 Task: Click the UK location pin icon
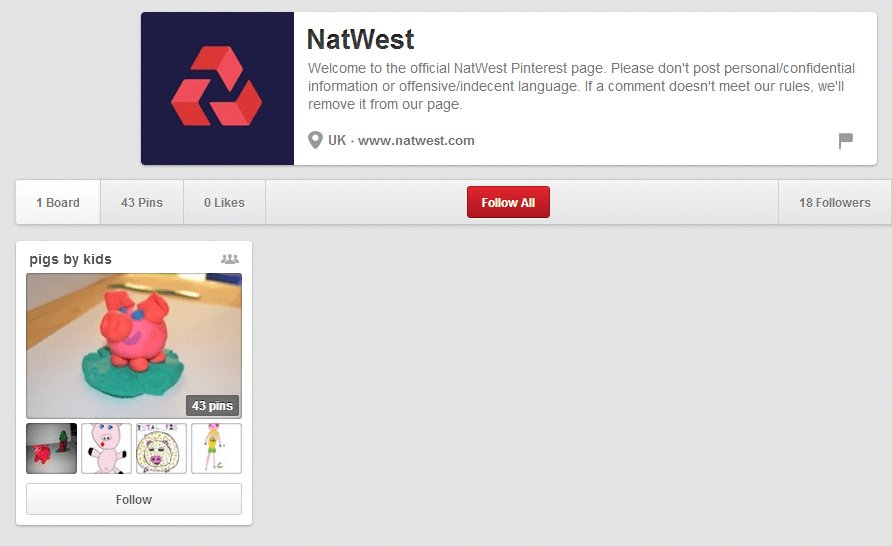click(315, 140)
